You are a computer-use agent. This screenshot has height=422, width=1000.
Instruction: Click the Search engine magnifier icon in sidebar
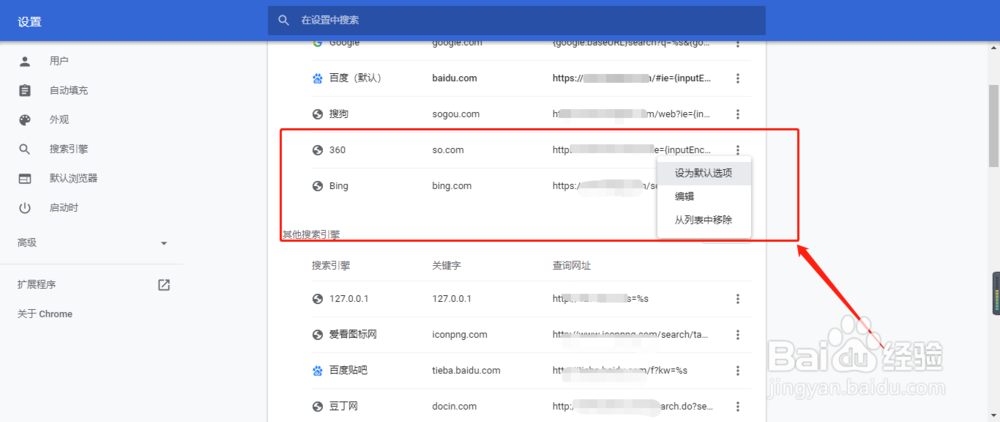click(25, 149)
